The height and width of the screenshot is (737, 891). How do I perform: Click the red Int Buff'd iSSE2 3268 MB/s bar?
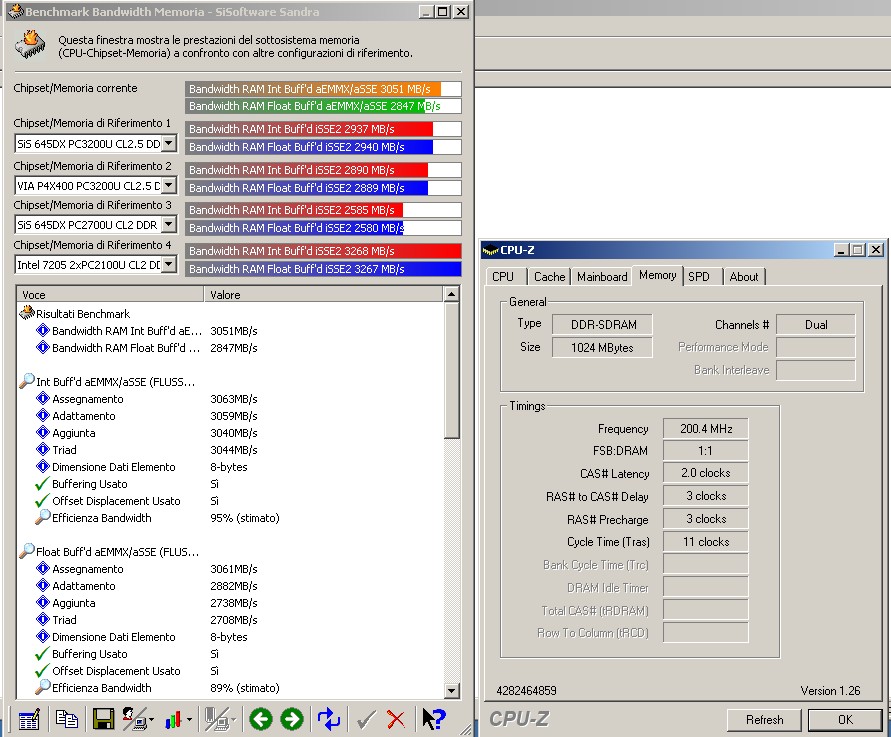tap(323, 251)
